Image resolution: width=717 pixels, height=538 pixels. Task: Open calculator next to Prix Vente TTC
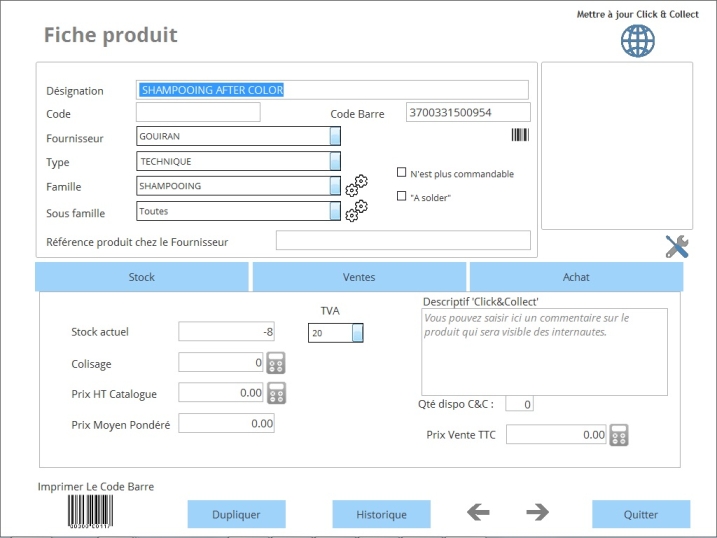coord(619,435)
